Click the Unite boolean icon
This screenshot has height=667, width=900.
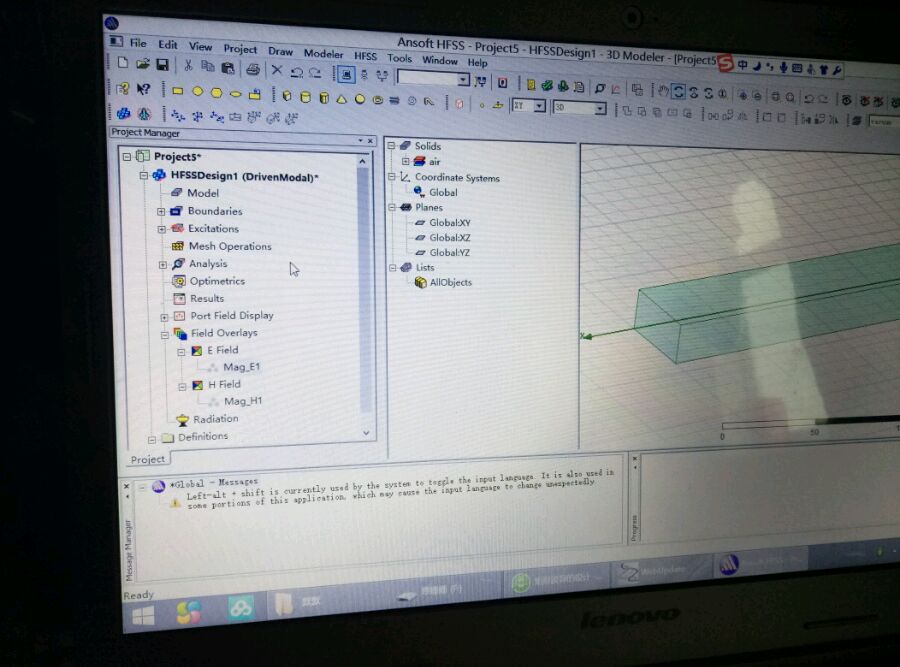(x=626, y=111)
